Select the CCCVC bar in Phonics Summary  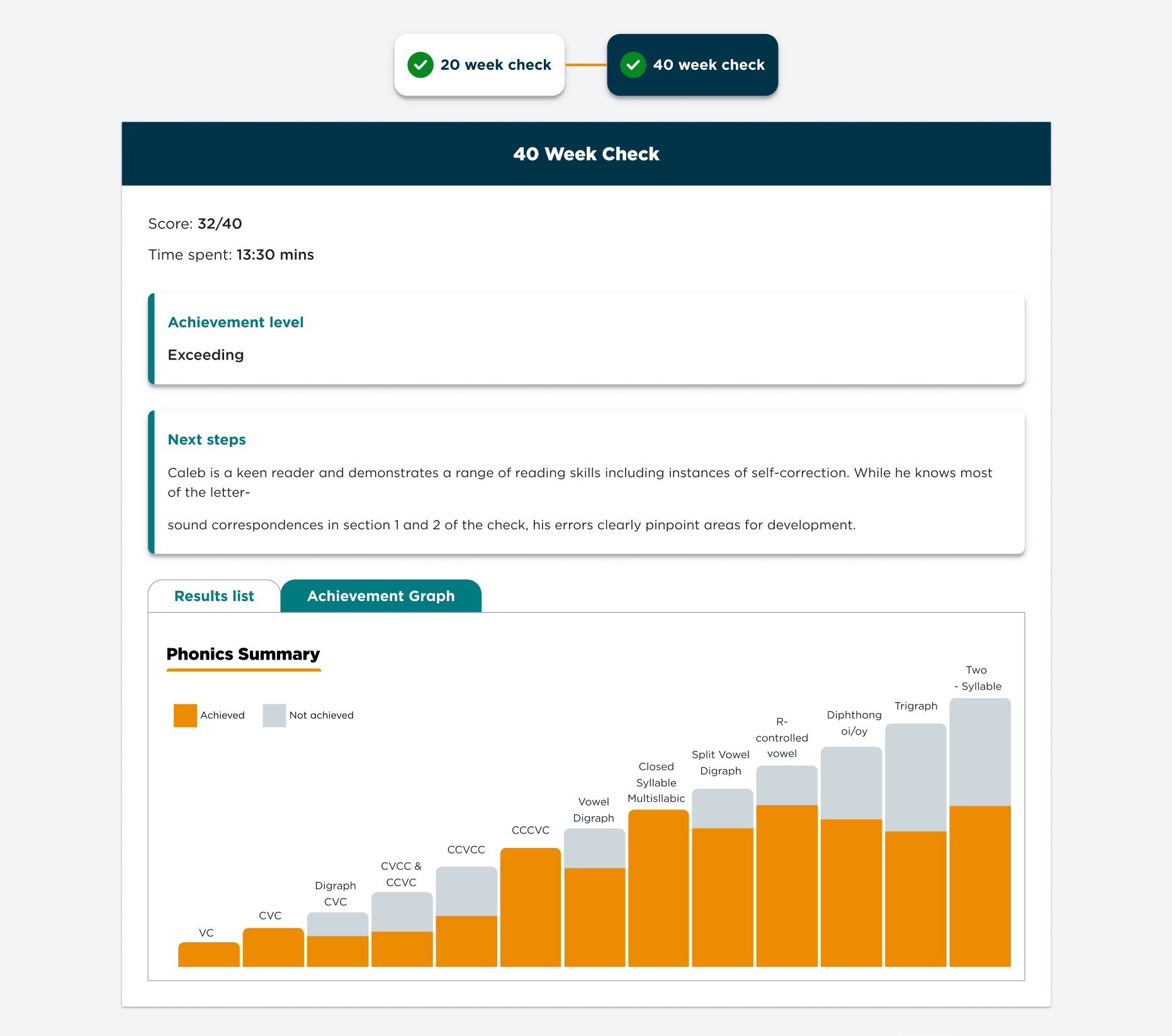point(530,907)
